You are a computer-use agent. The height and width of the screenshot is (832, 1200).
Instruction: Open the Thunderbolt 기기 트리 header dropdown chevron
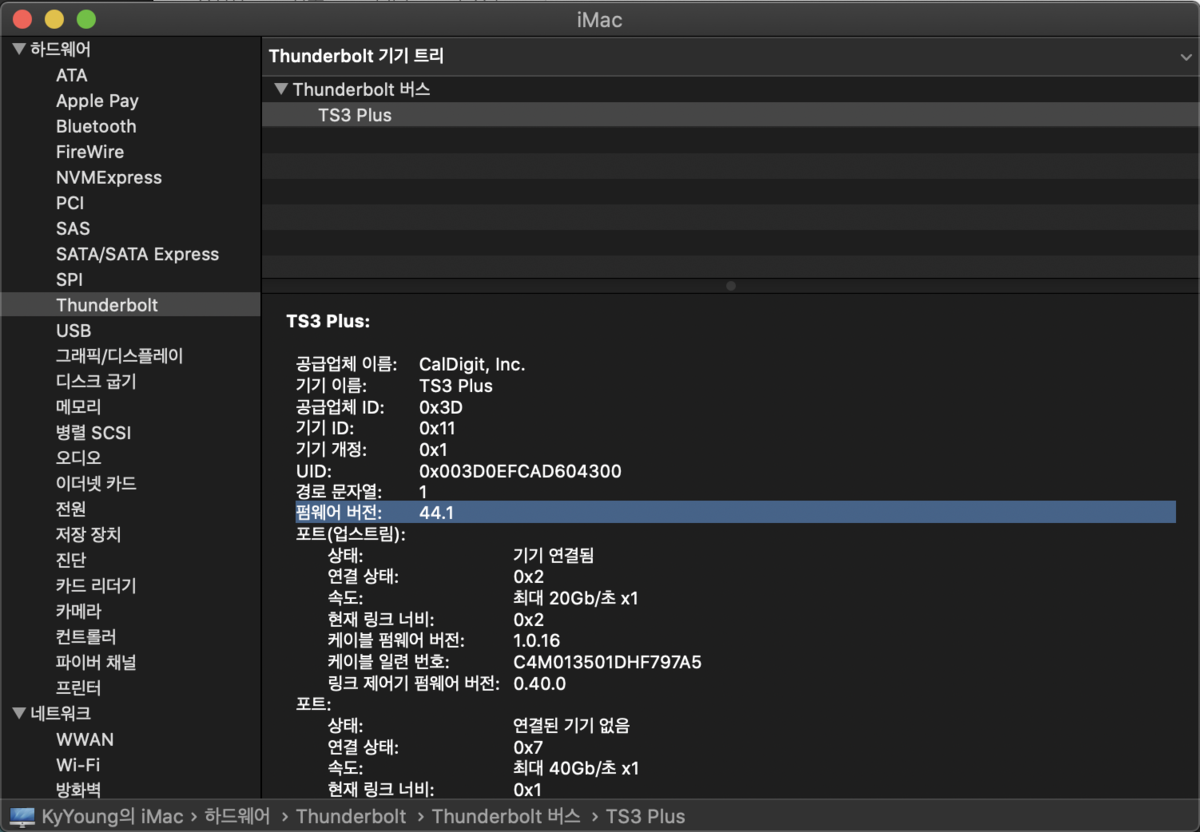click(1185, 57)
